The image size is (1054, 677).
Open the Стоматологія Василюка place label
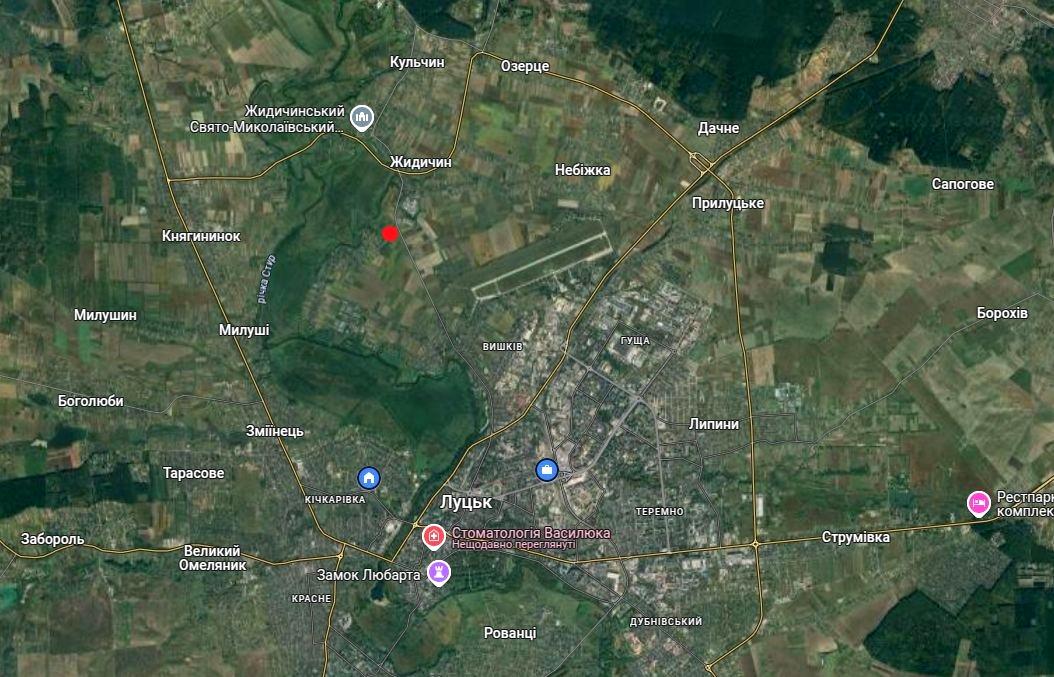pos(531,533)
